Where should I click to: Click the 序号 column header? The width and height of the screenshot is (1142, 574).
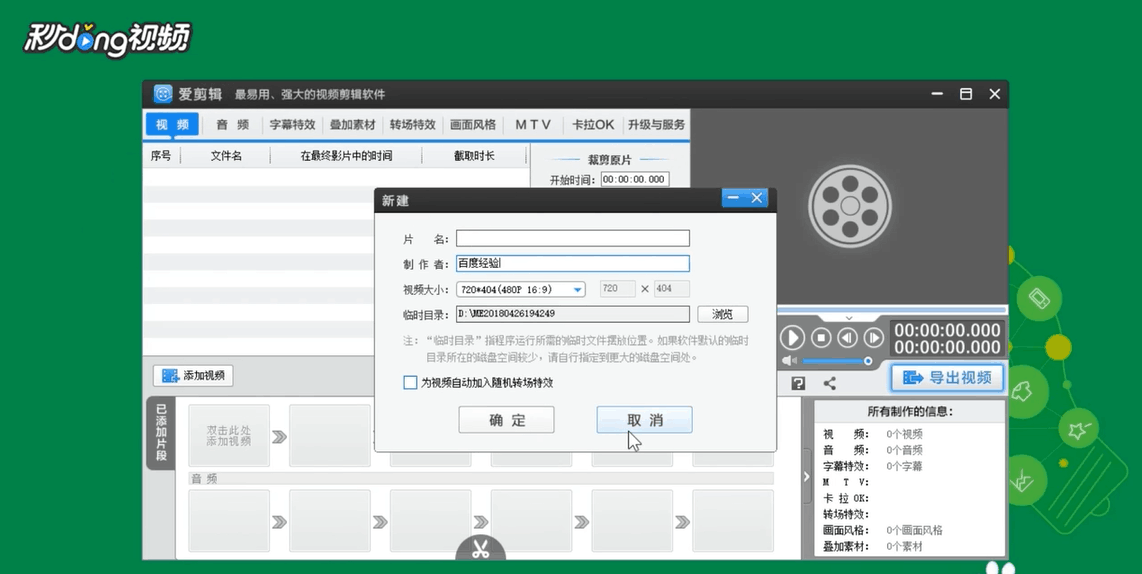[x=161, y=156]
